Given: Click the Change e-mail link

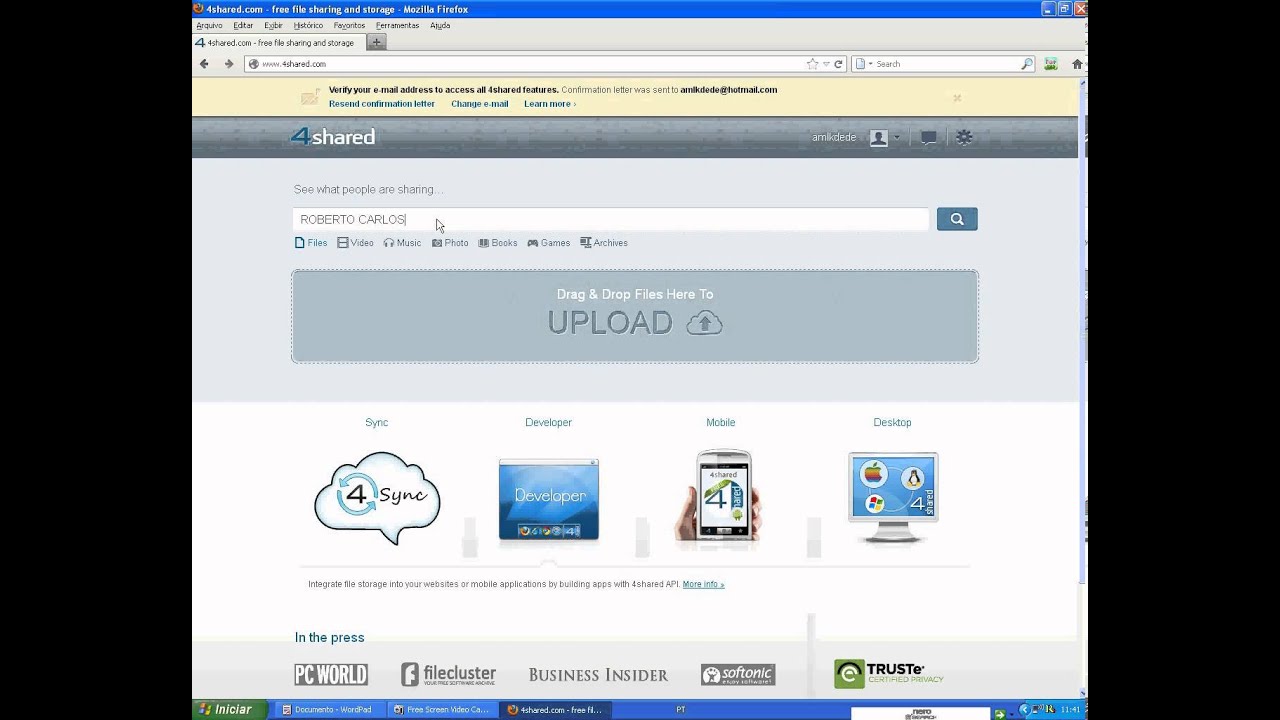Looking at the screenshot, I should click(479, 104).
